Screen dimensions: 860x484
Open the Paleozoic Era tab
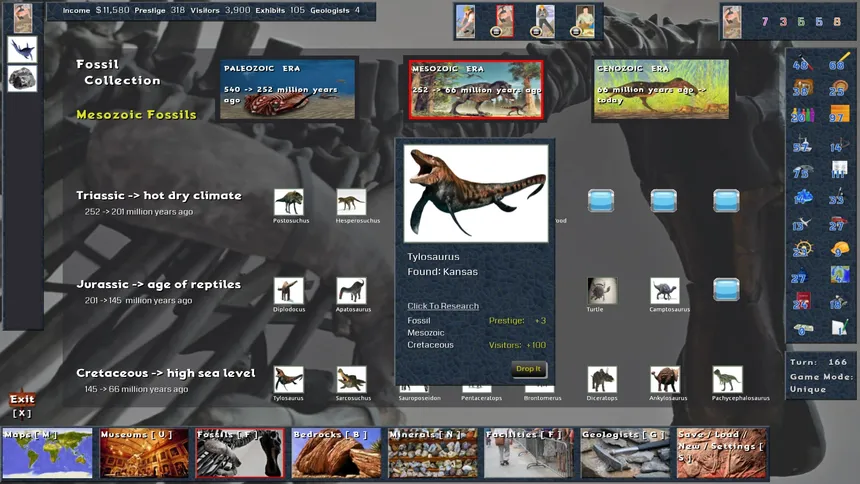(287, 89)
